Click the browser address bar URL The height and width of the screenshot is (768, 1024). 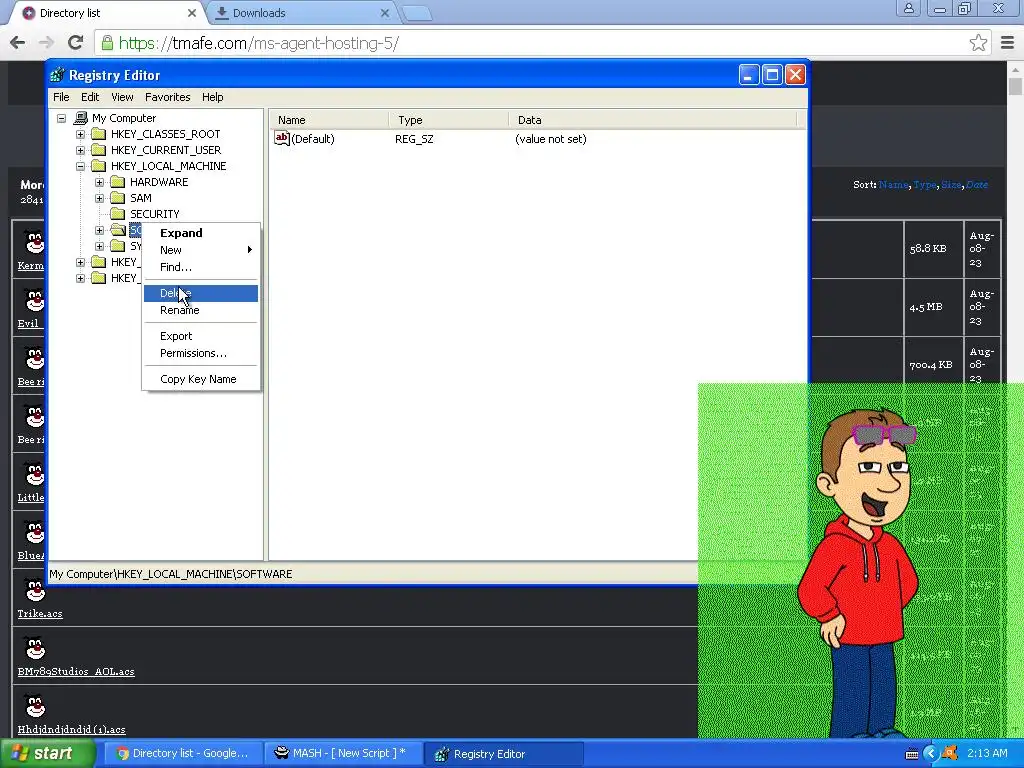(259, 43)
